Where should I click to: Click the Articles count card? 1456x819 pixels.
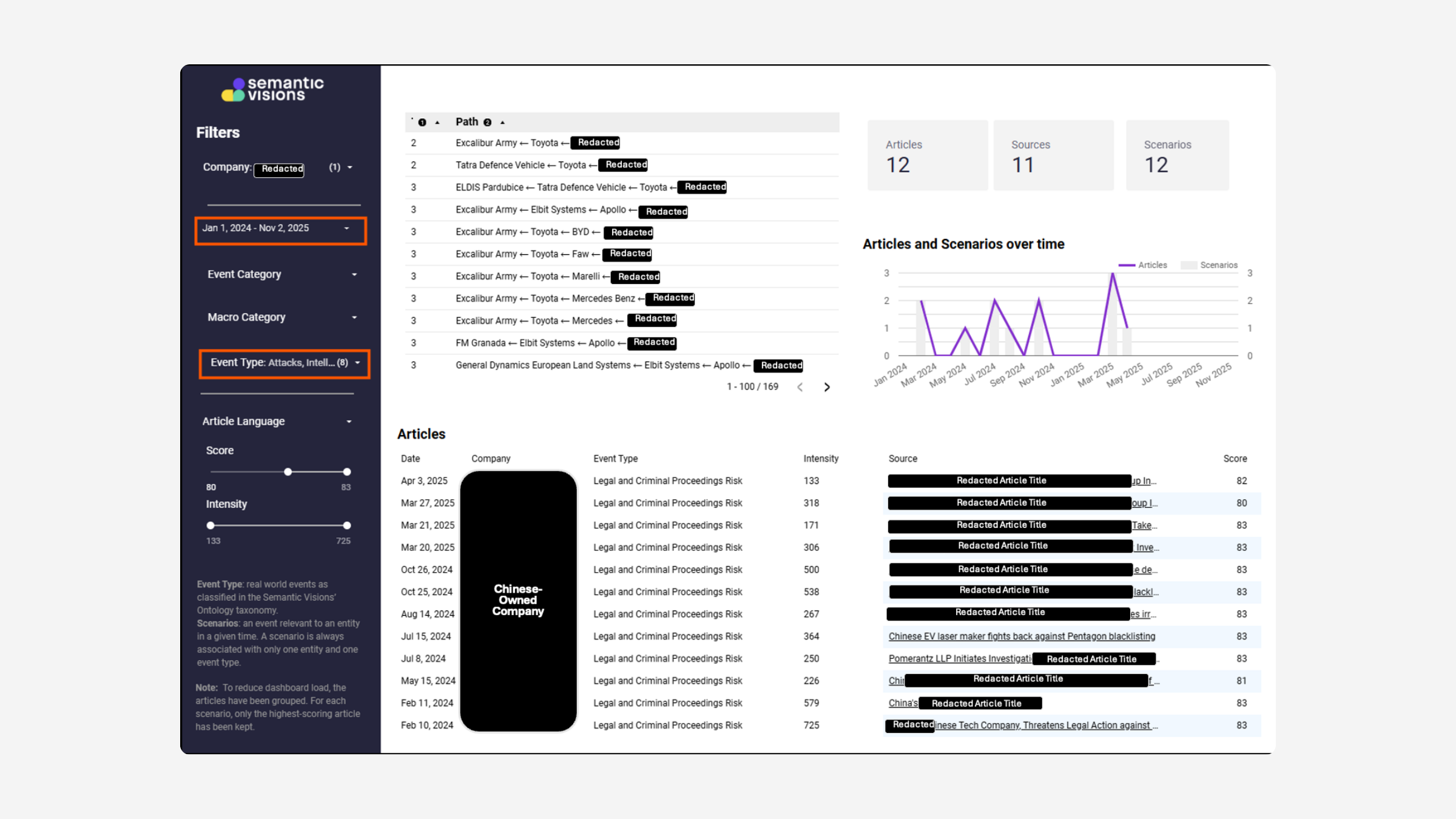927,156
